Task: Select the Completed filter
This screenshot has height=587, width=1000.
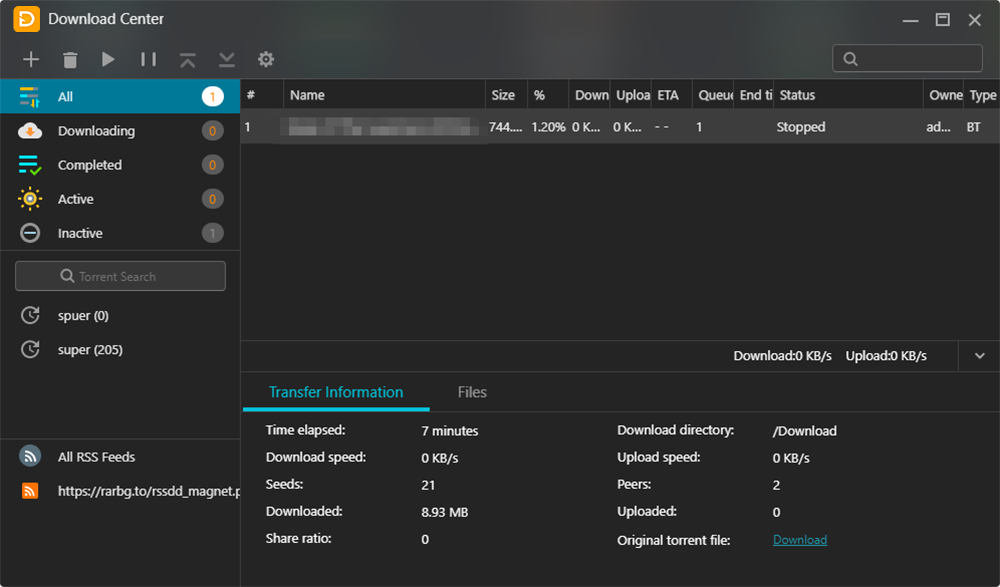Action: tap(90, 165)
